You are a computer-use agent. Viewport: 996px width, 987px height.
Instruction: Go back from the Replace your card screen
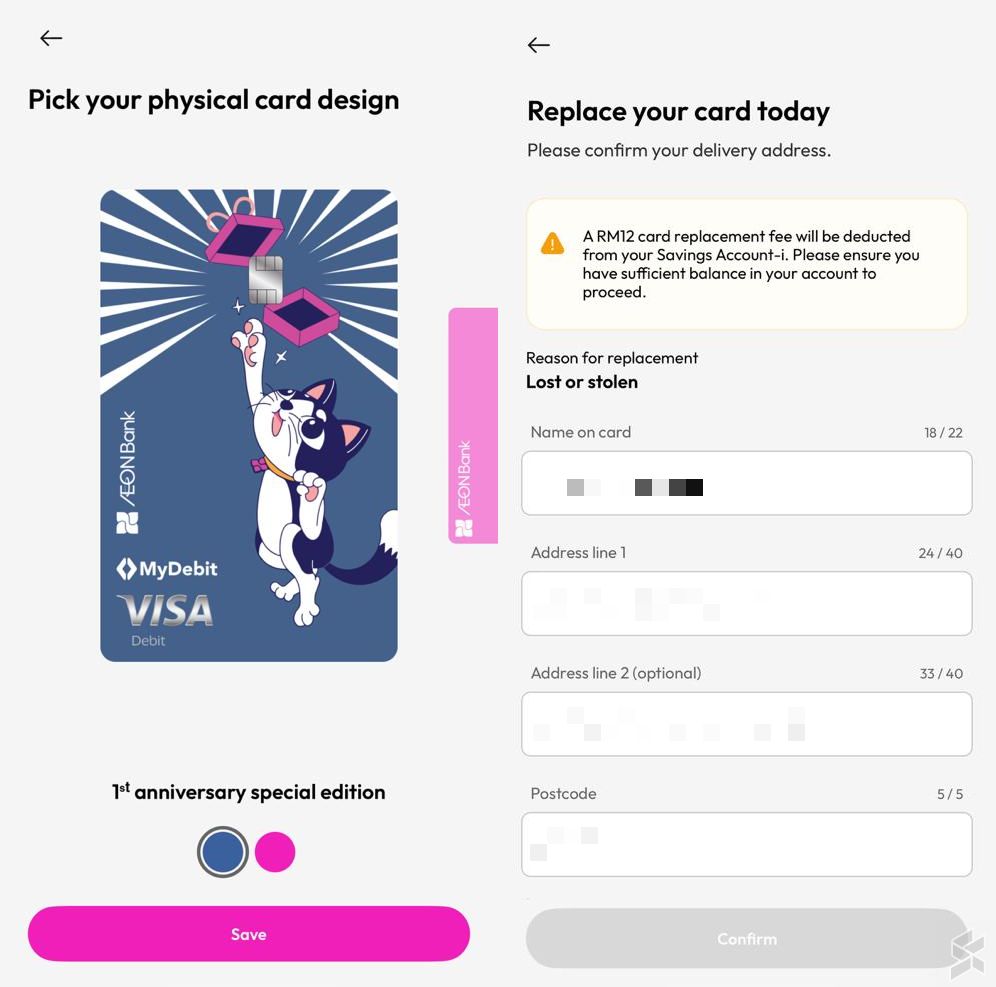pos(539,45)
